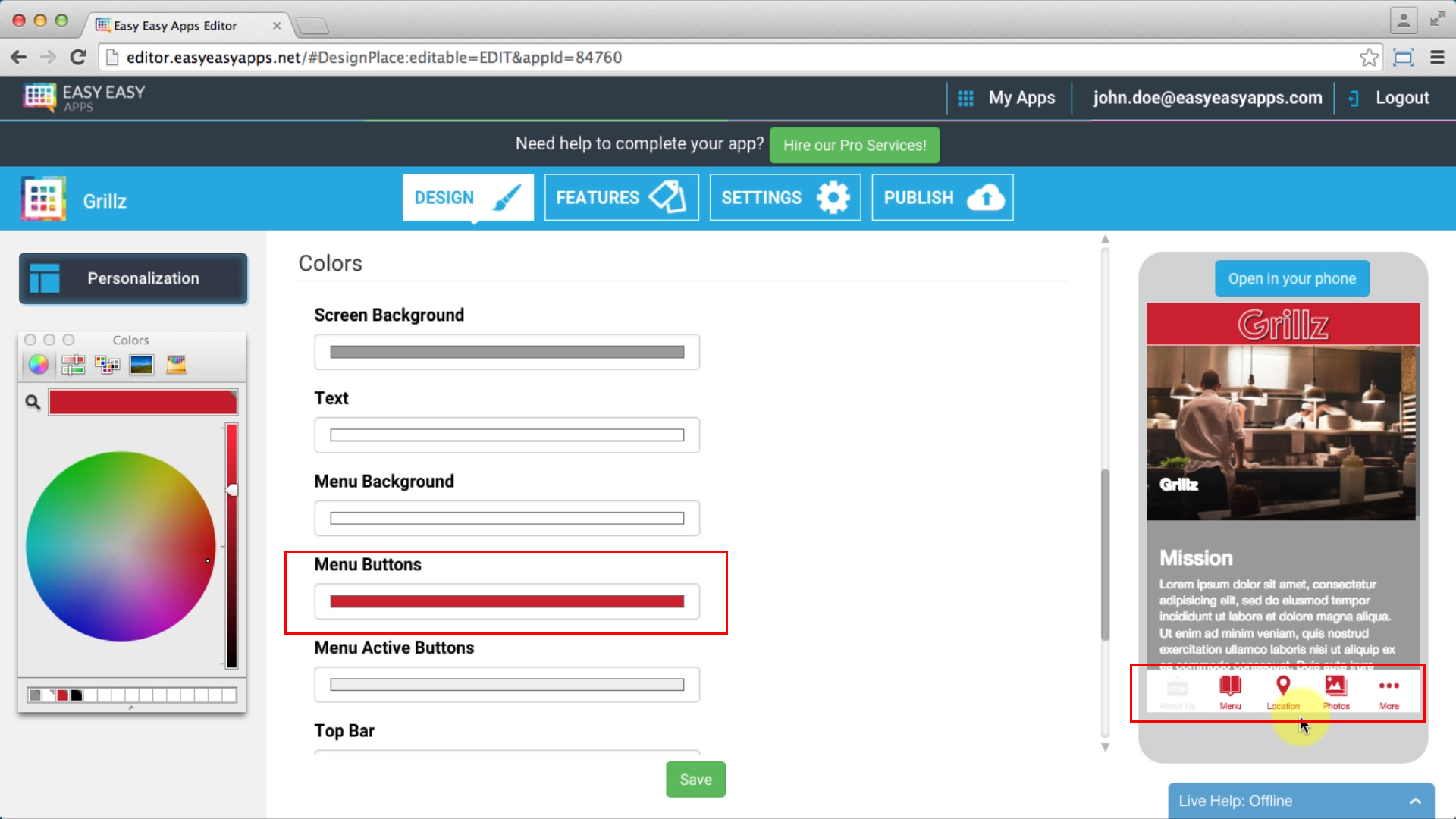Click the Menu Buttons red color field

(x=507, y=601)
